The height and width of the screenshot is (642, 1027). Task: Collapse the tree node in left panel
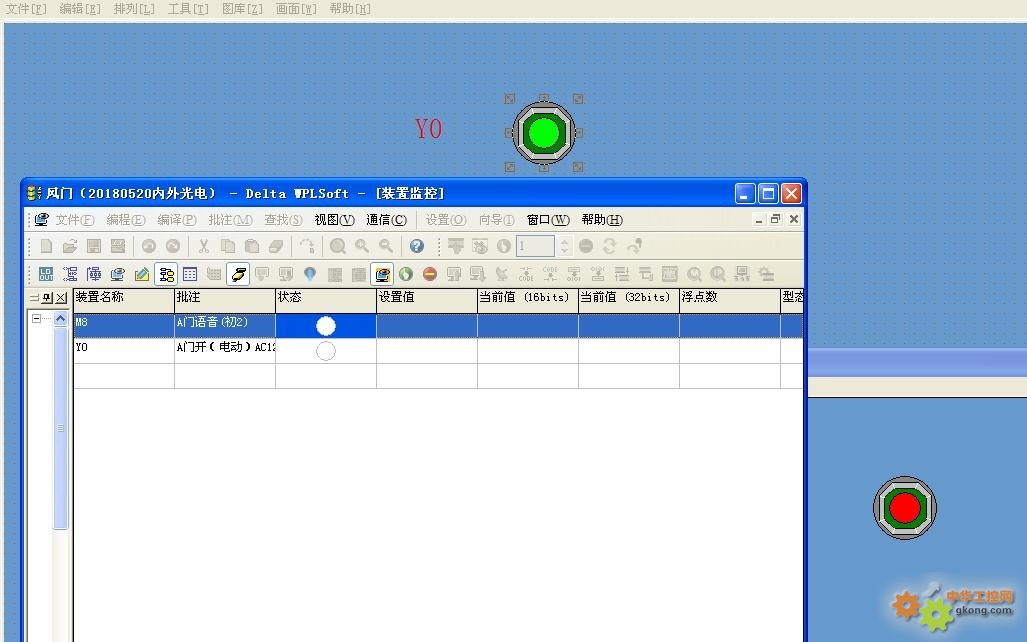36,319
